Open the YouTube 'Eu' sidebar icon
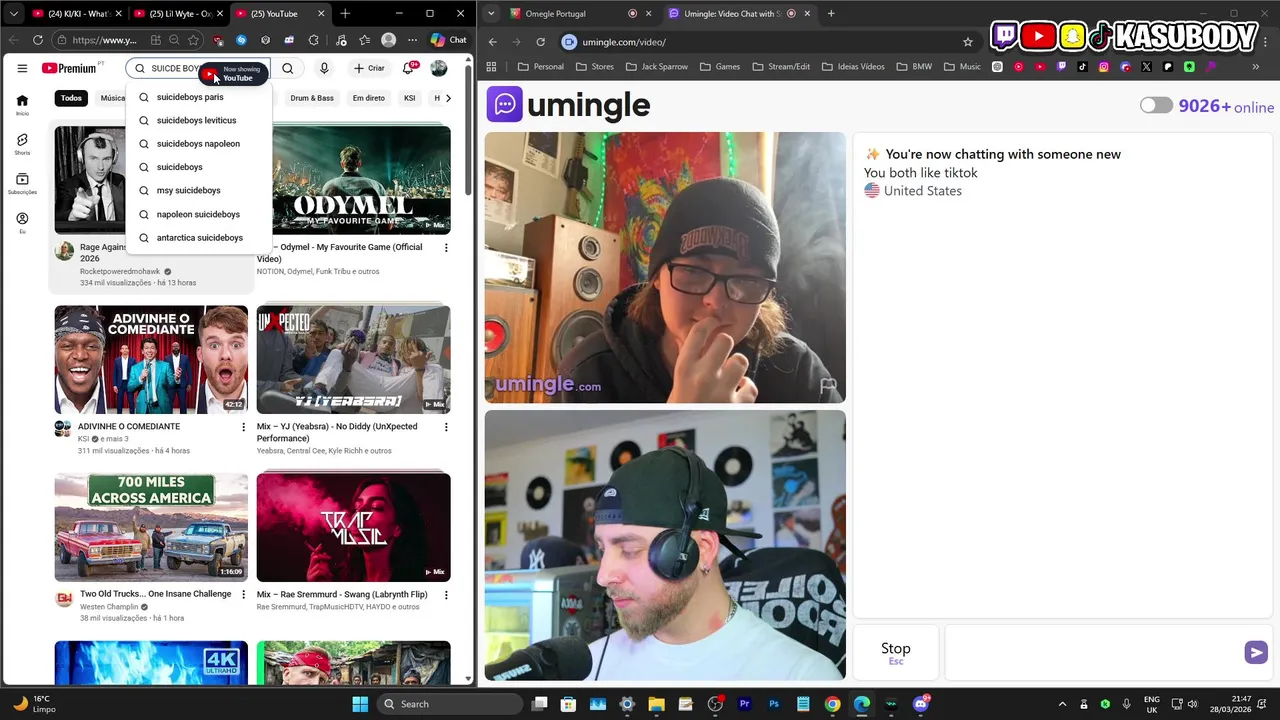1280x720 pixels. coord(22,222)
